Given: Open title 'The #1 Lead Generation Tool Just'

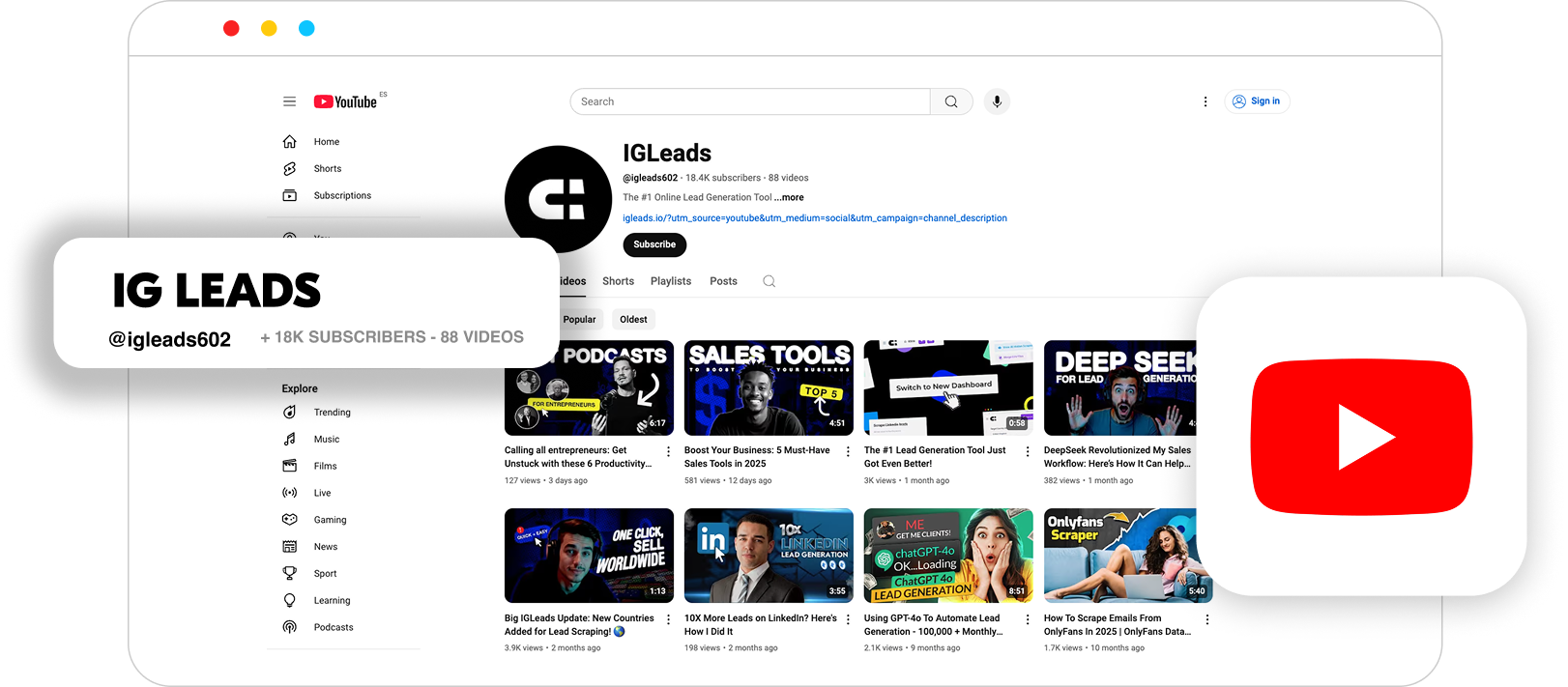Looking at the screenshot, I should click(935, 457).
